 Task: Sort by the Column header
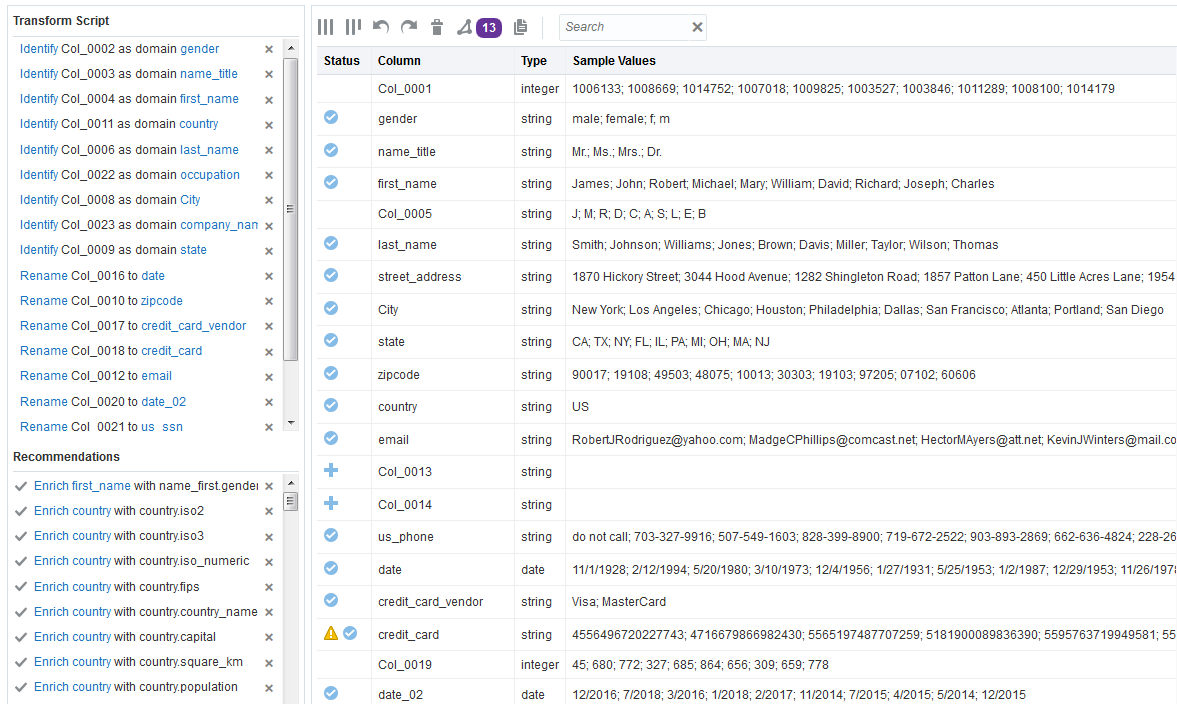pos(399,61)
